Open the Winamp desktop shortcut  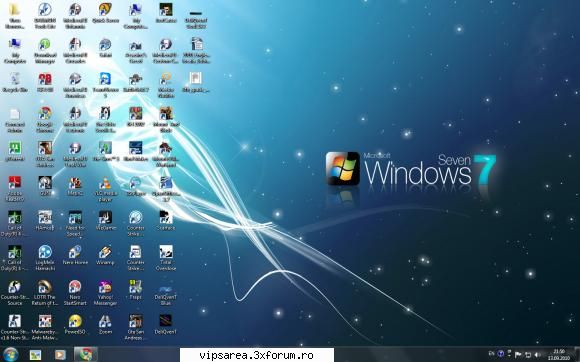[105, 255]
